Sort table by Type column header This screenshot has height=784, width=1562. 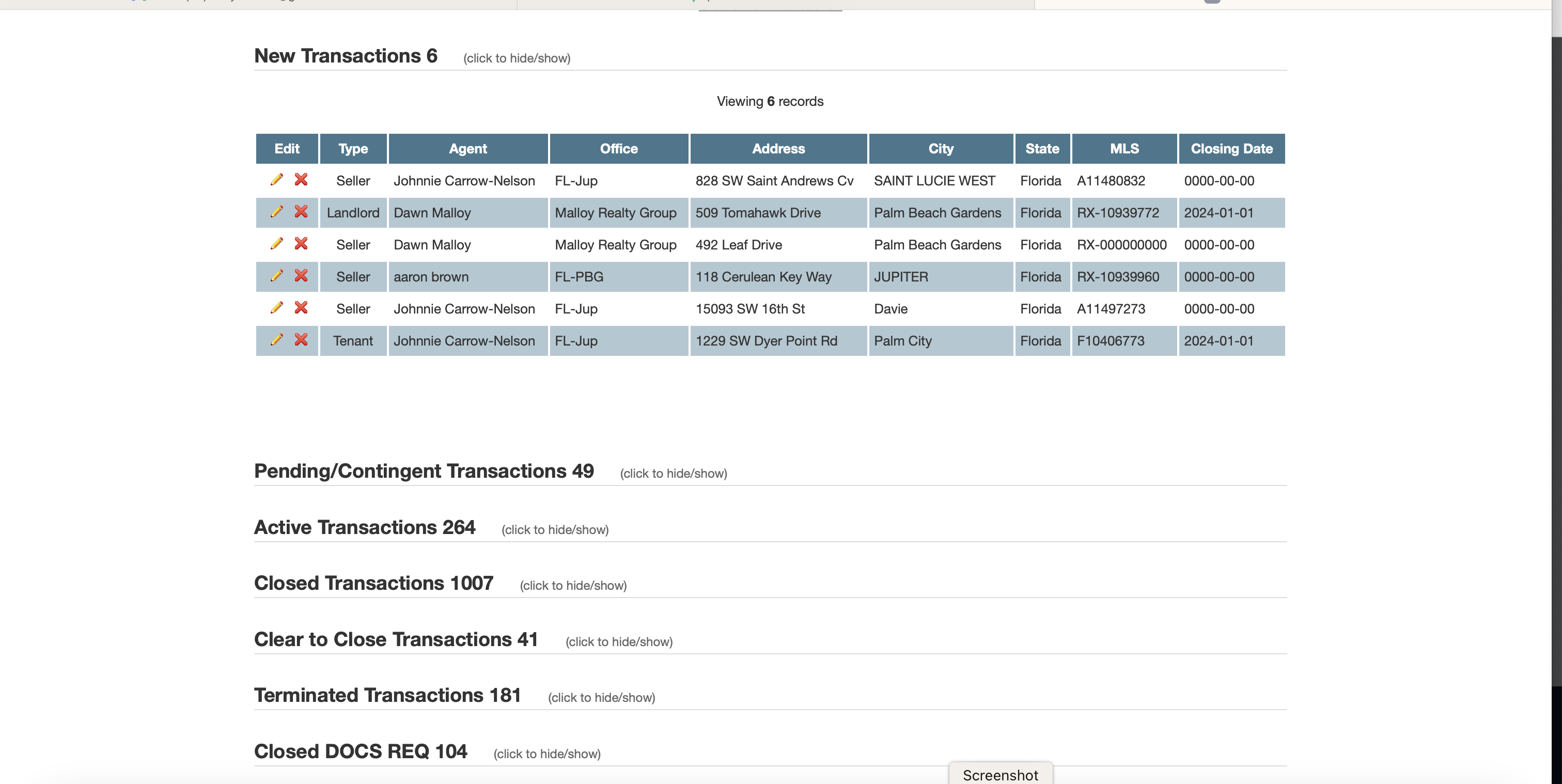(x=353, y=149)
